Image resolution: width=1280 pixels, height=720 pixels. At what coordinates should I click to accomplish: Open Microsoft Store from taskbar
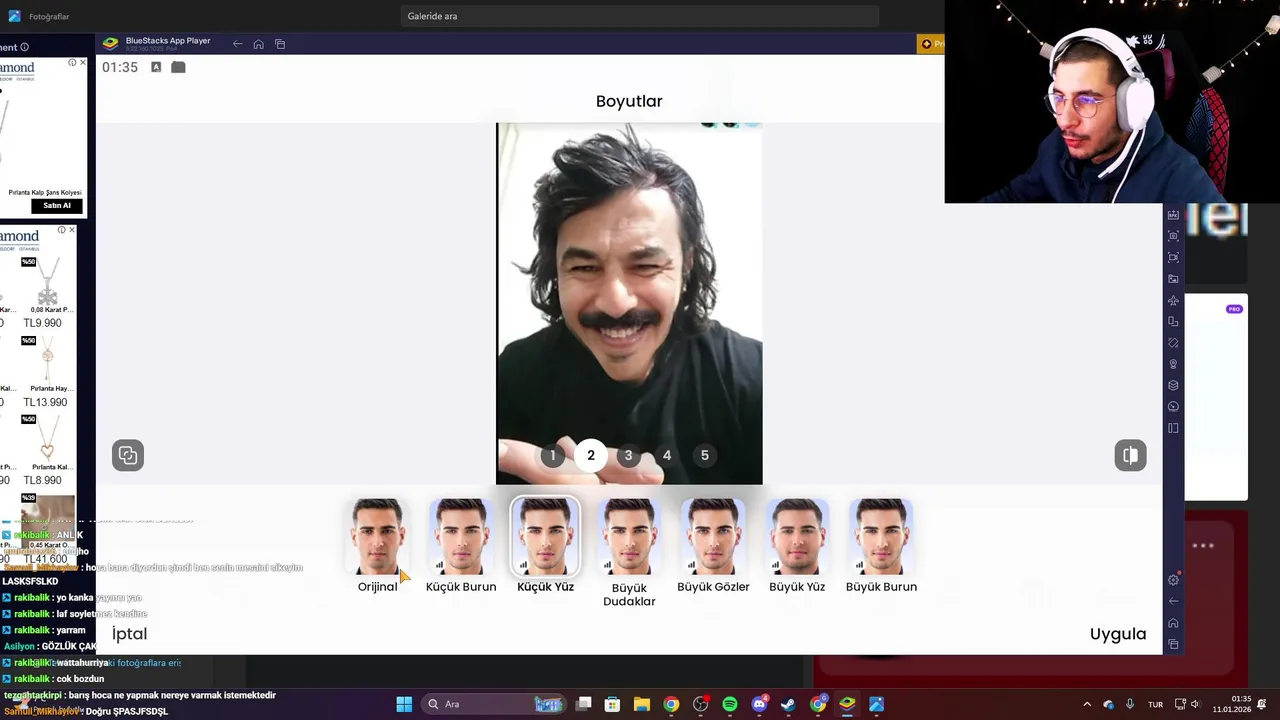coord(613,704)
